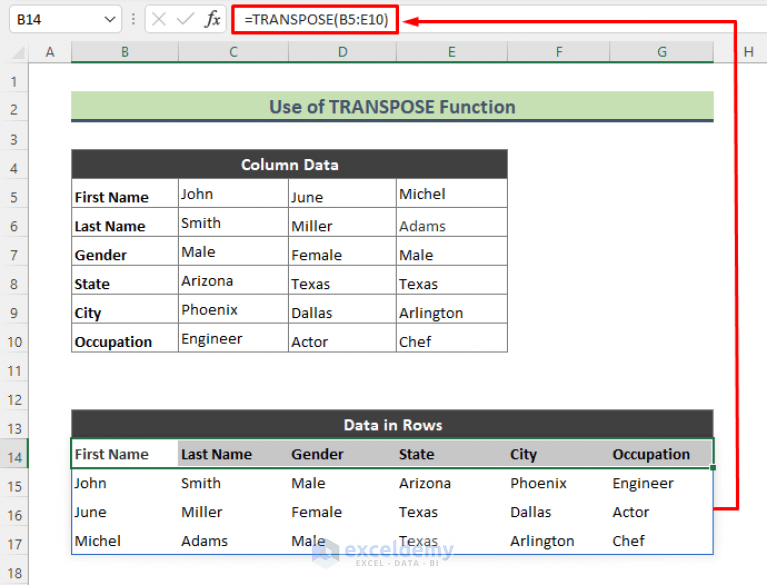Select cell 'City' in row 9

pos(125,309)
